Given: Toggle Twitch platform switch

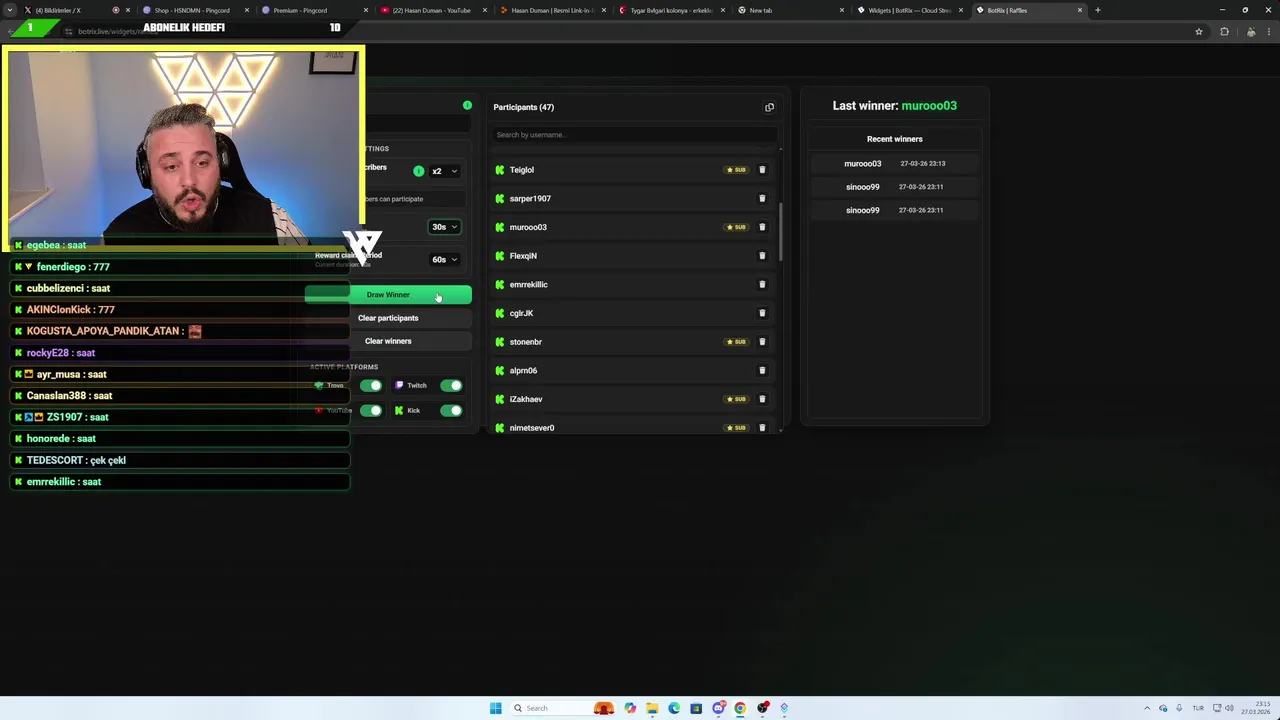Looking at the screenshot, I should (451, 385).
